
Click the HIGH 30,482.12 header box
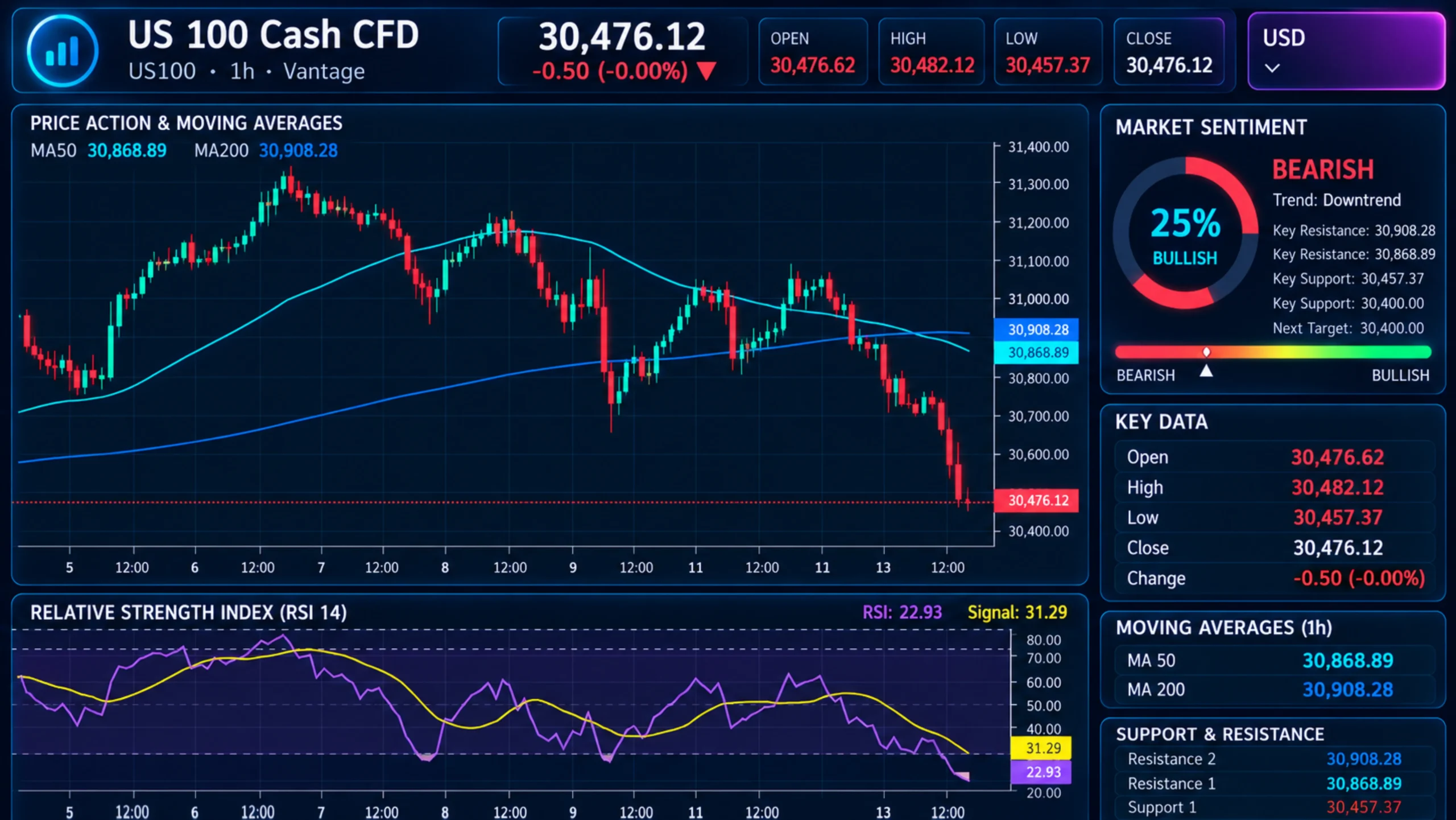932,51
